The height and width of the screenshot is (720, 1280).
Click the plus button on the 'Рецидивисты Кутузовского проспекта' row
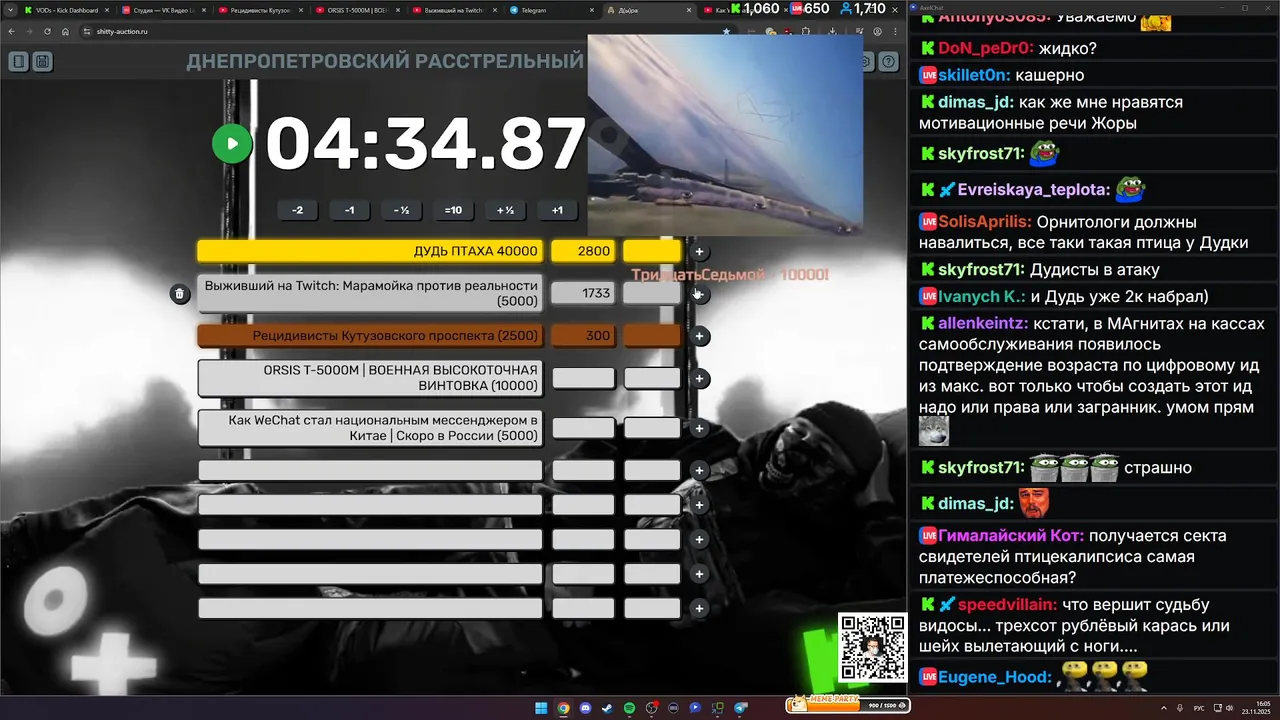tap(700, 336)
